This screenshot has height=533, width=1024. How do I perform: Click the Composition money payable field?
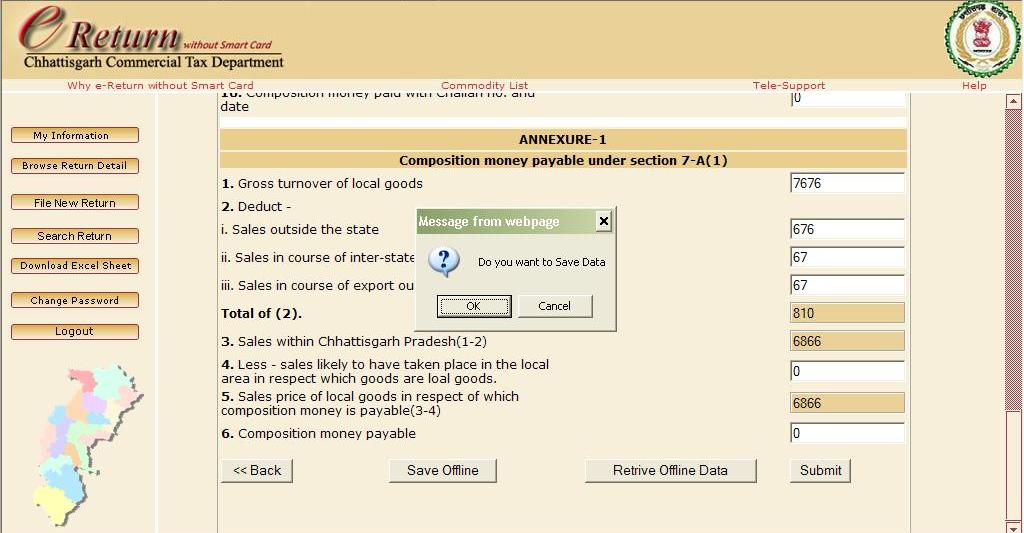[846, 434]
